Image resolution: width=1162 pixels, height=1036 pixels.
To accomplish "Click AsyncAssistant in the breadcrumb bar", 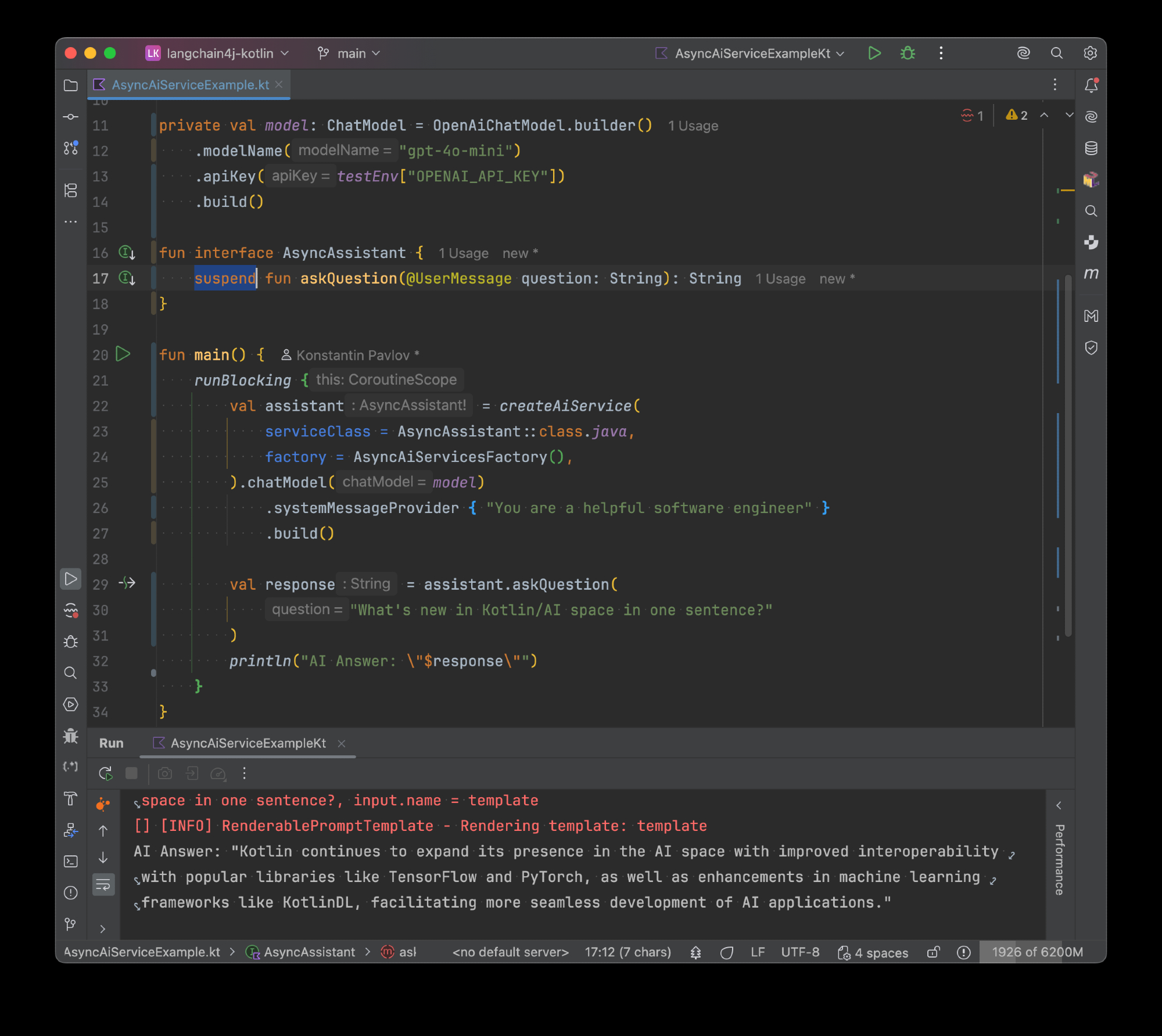I will pyautogui.click(x=309, y=952).
